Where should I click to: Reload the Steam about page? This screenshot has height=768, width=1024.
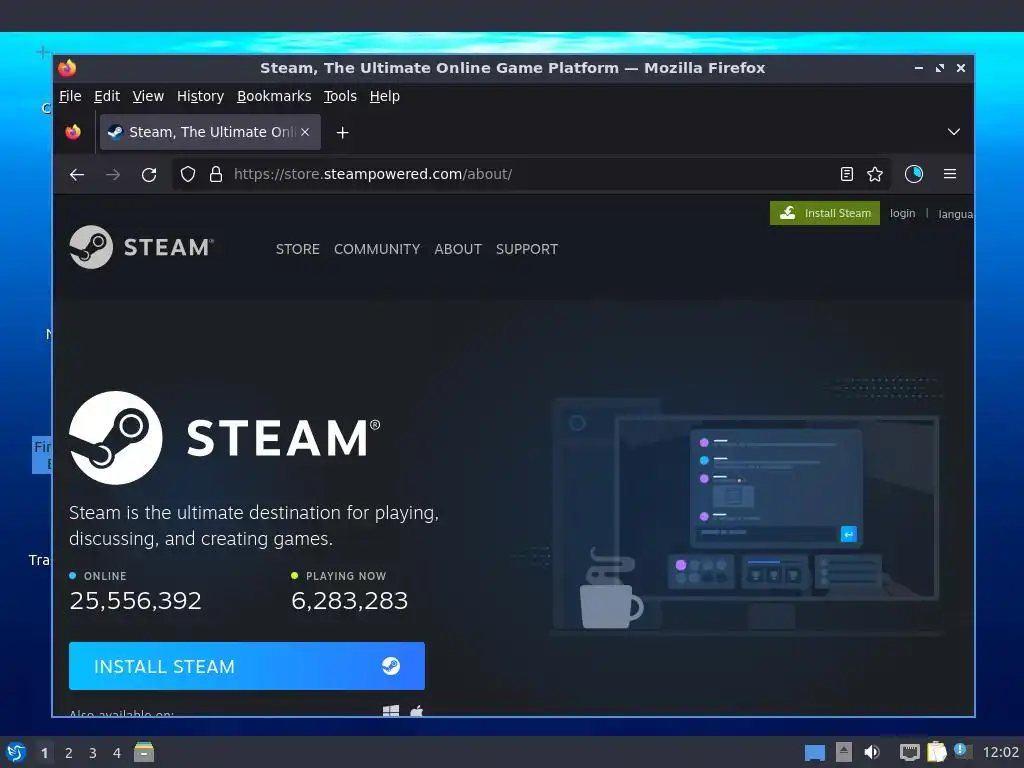point(149,174)
